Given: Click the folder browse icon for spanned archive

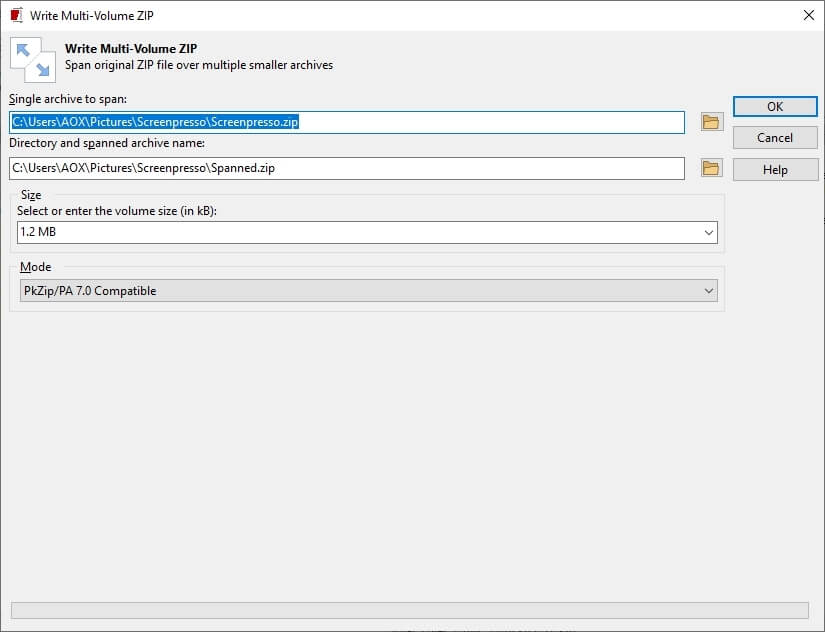Looking at the screenshot, I should 711,168.
